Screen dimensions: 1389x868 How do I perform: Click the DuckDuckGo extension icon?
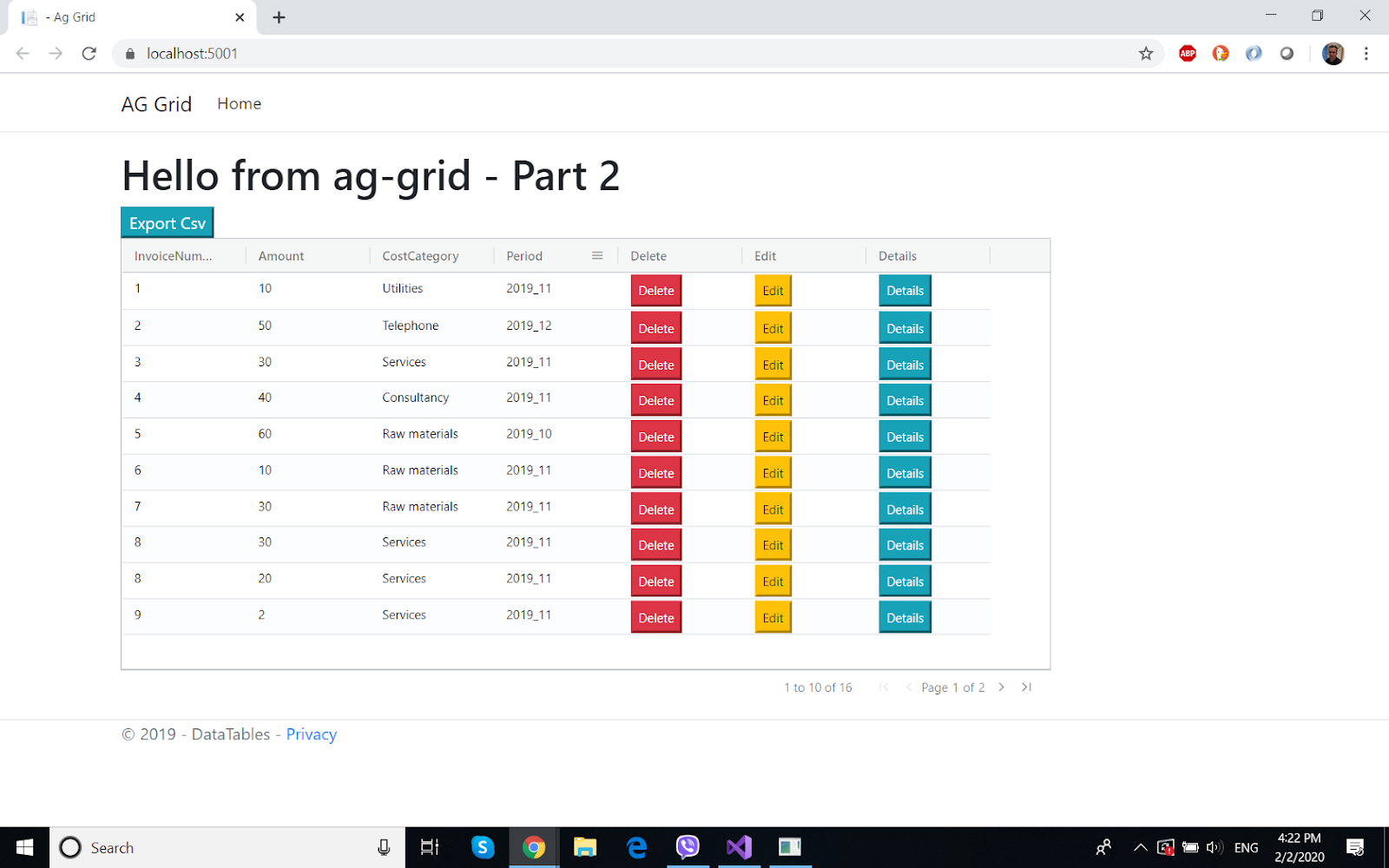tap(1220, 53)
